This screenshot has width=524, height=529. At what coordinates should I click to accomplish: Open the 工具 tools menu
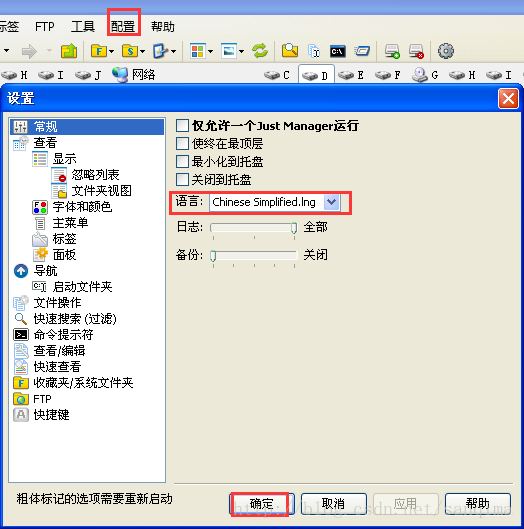[x=83, y=26]
